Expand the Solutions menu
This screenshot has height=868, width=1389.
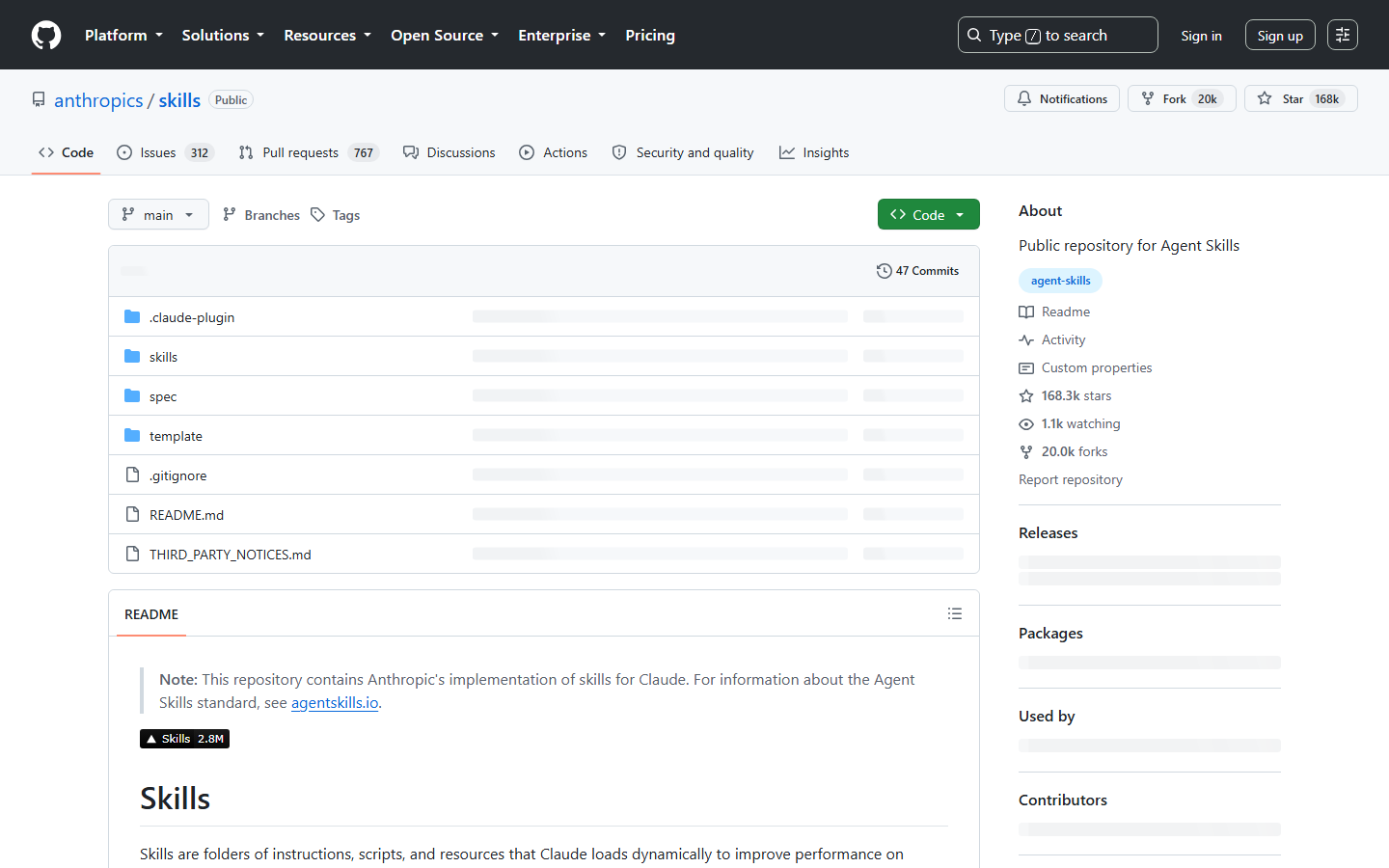(223, 35)
